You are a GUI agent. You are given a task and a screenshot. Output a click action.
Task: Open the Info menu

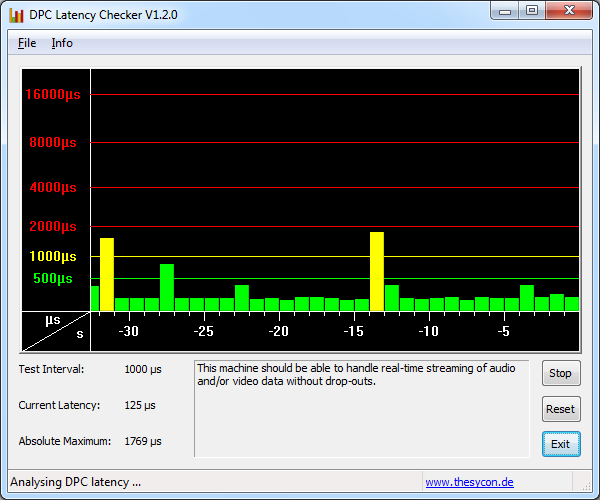(x=62, y=43)
